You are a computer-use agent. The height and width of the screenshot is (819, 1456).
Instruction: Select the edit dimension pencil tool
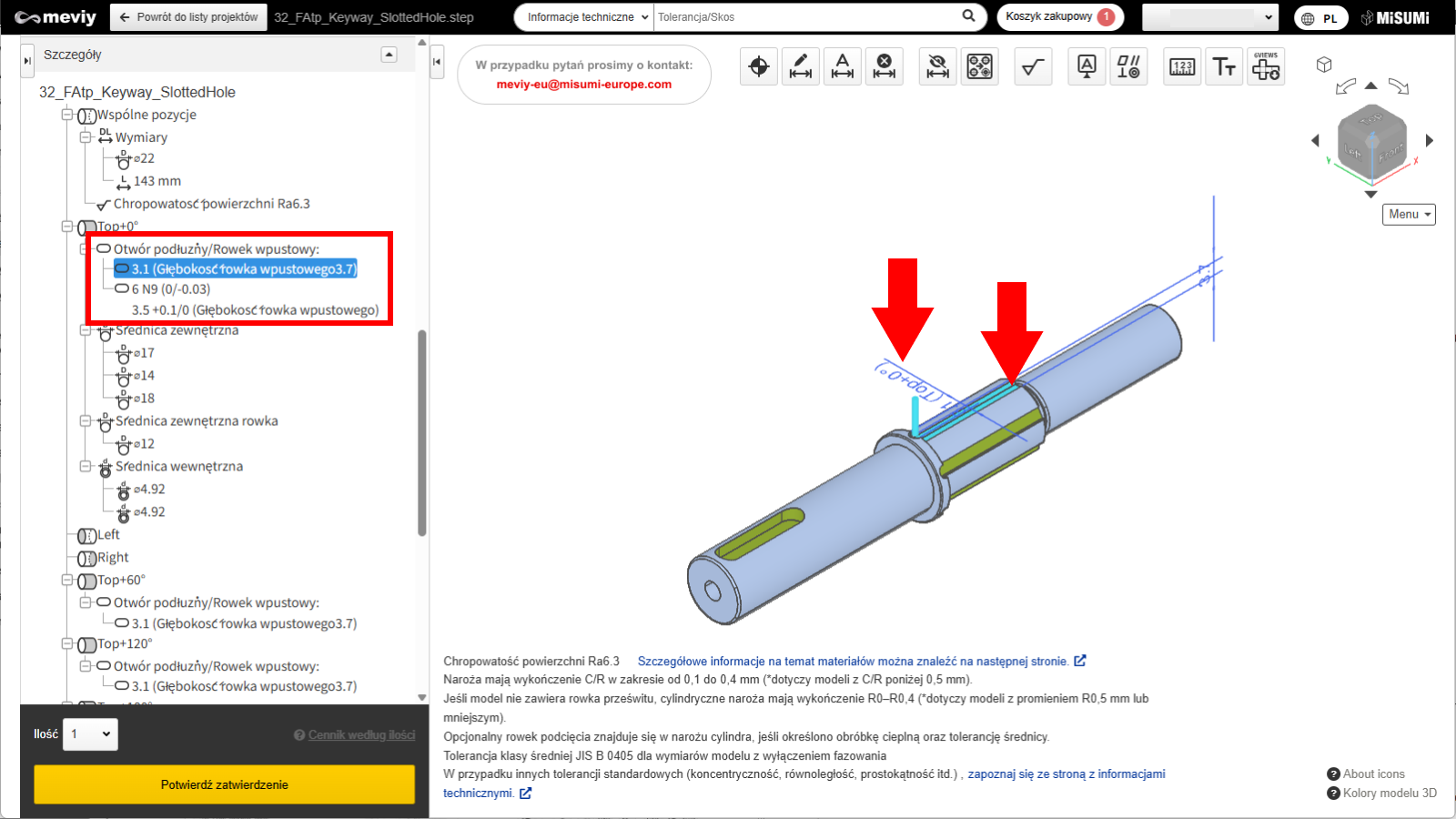point(801,66)
